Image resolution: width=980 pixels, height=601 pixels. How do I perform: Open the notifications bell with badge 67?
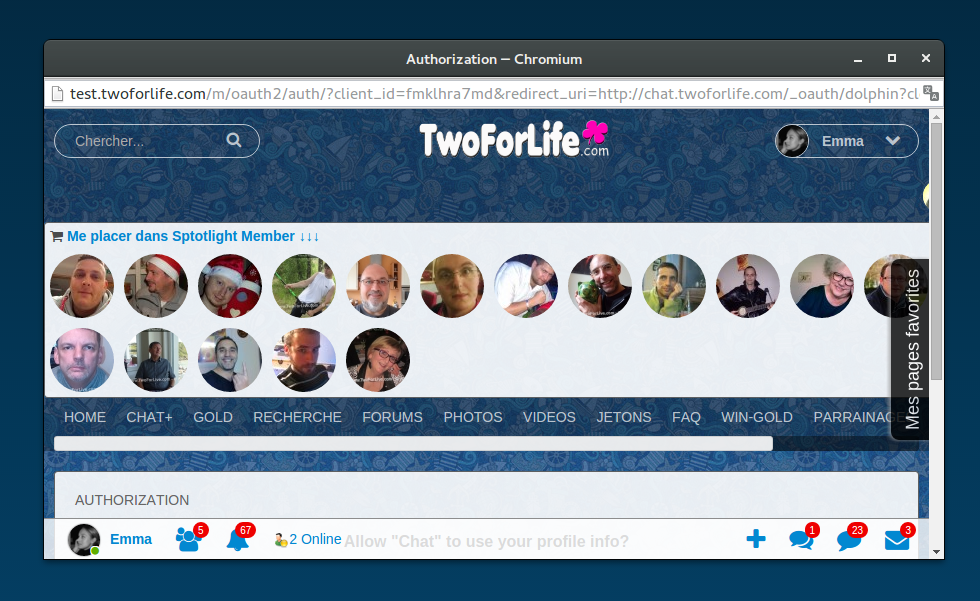(239, 539)
